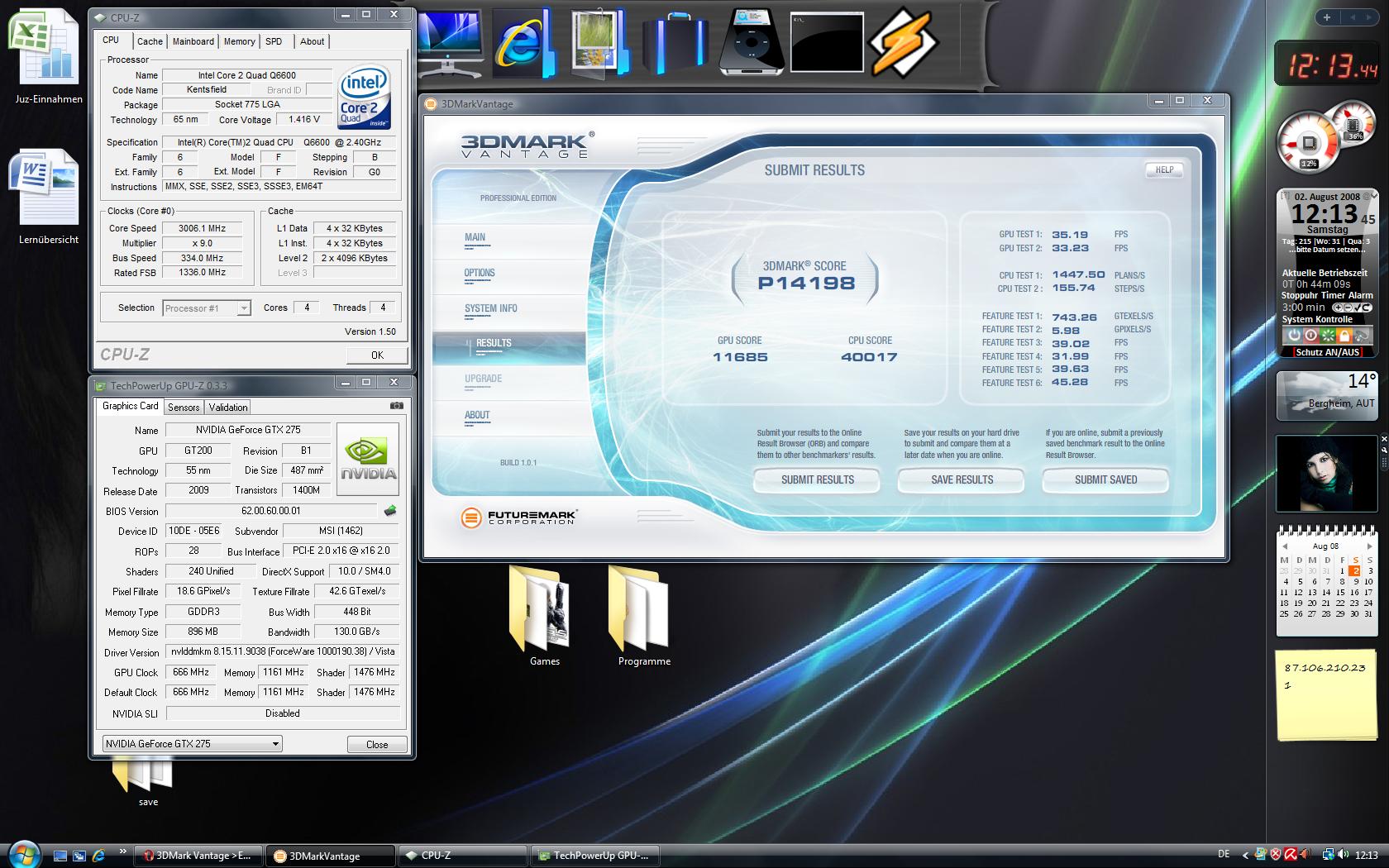Open the iPod dock icon
1389x868 pixels.
[752, 41]
